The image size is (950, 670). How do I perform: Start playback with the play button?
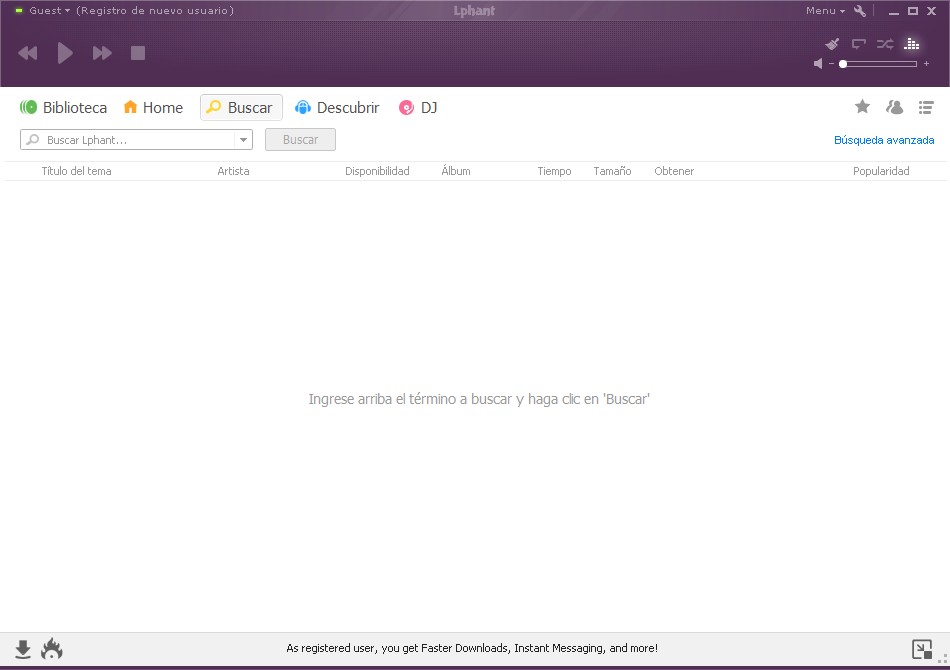(65, 53)
